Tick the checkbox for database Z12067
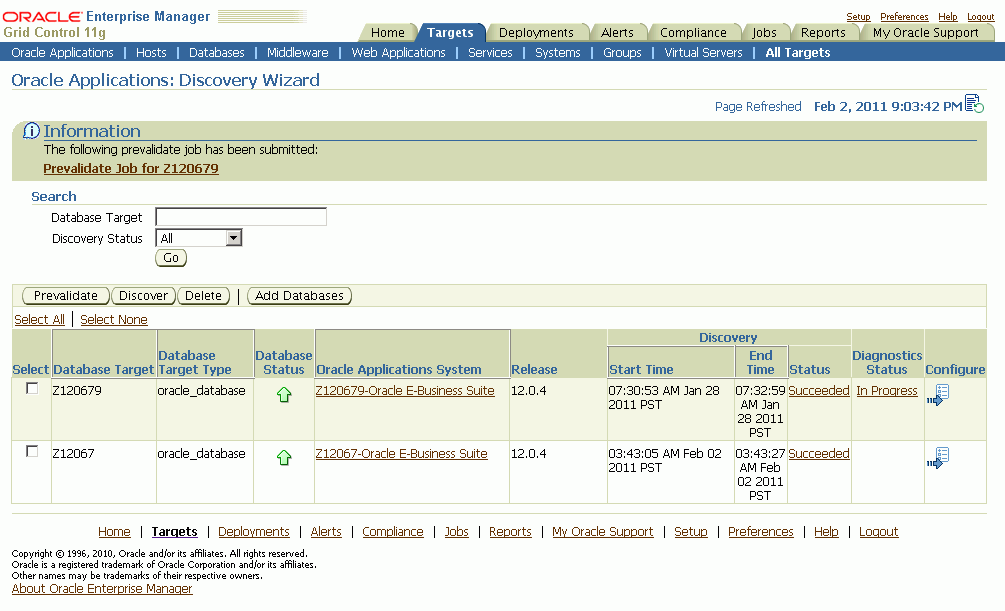1005x611 pixels. coord(32,451)
